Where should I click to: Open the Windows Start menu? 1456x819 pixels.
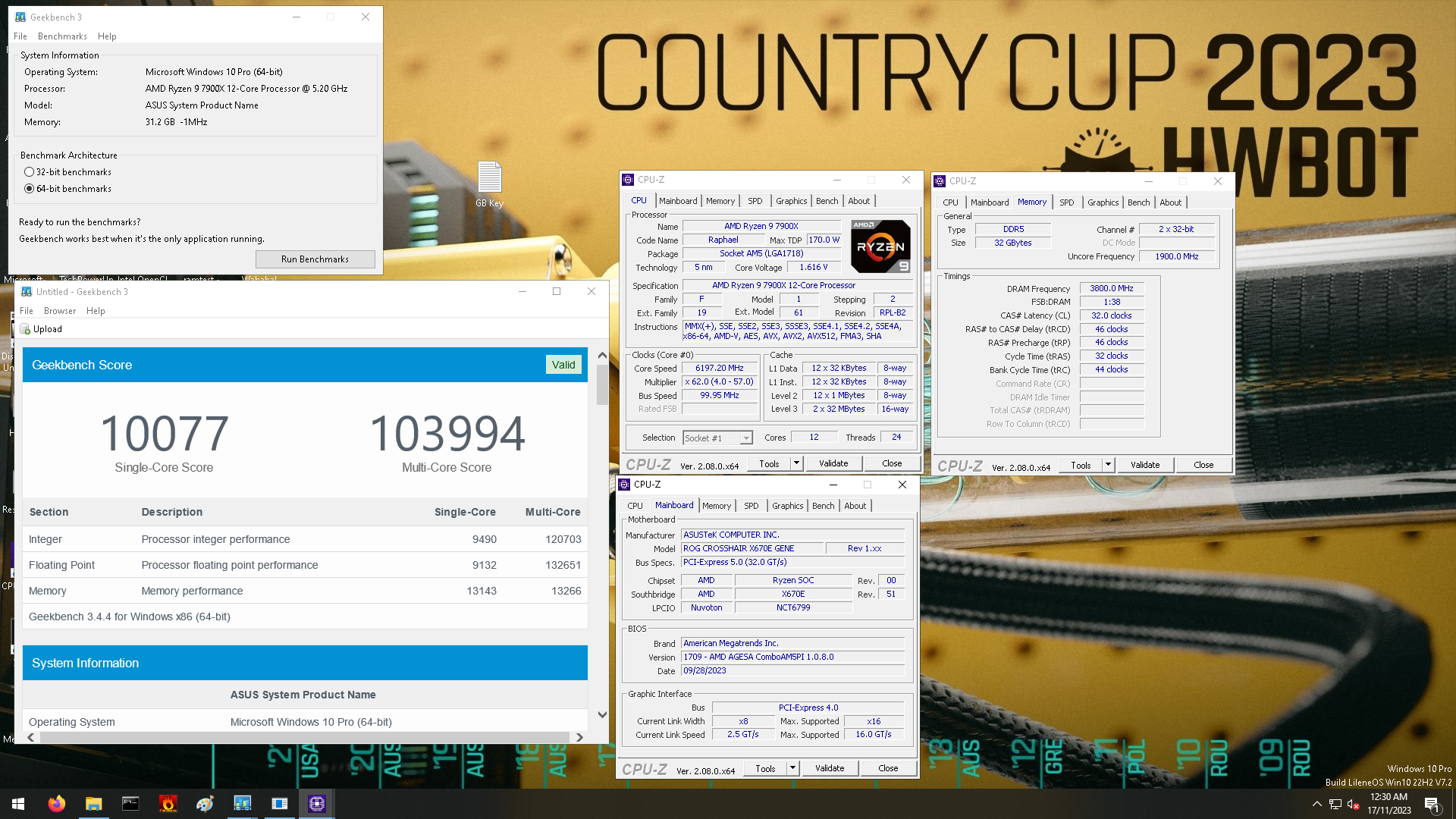coord(18,804)
